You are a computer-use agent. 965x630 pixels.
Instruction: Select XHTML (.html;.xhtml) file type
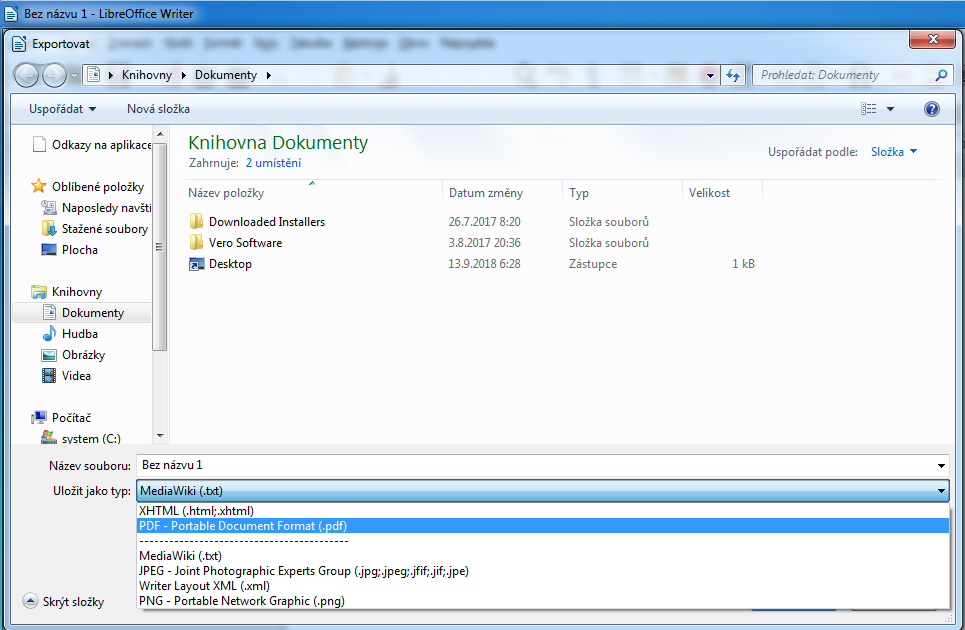(x=196, y=511)
